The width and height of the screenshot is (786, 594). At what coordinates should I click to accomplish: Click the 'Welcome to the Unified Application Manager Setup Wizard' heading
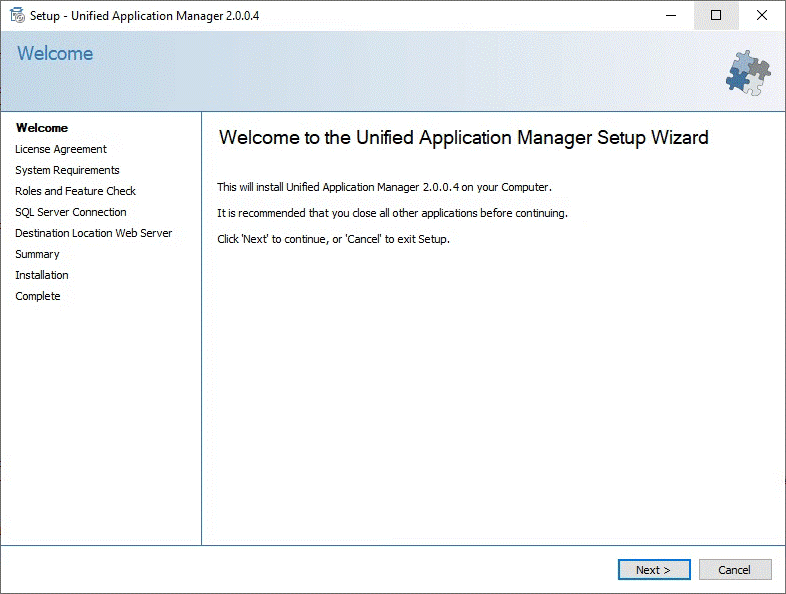point(464,138)
